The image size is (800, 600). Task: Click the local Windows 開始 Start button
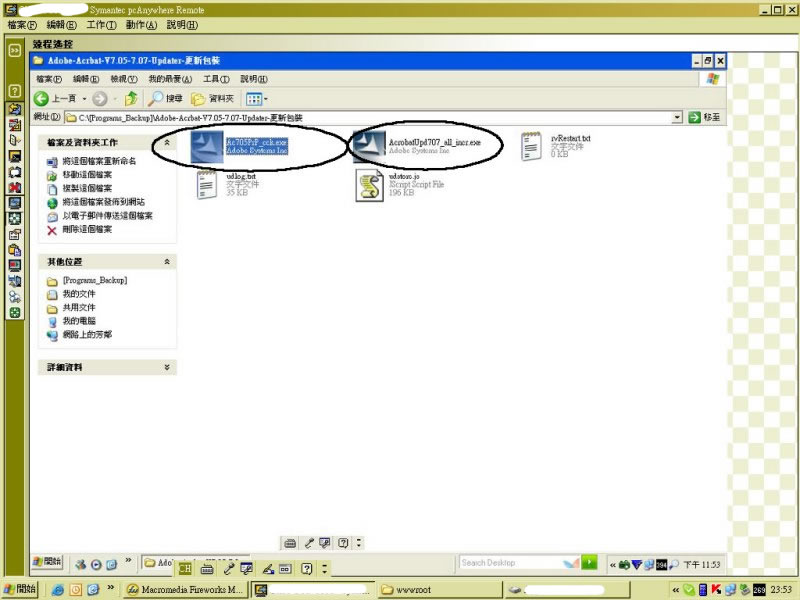click(22, 589)
